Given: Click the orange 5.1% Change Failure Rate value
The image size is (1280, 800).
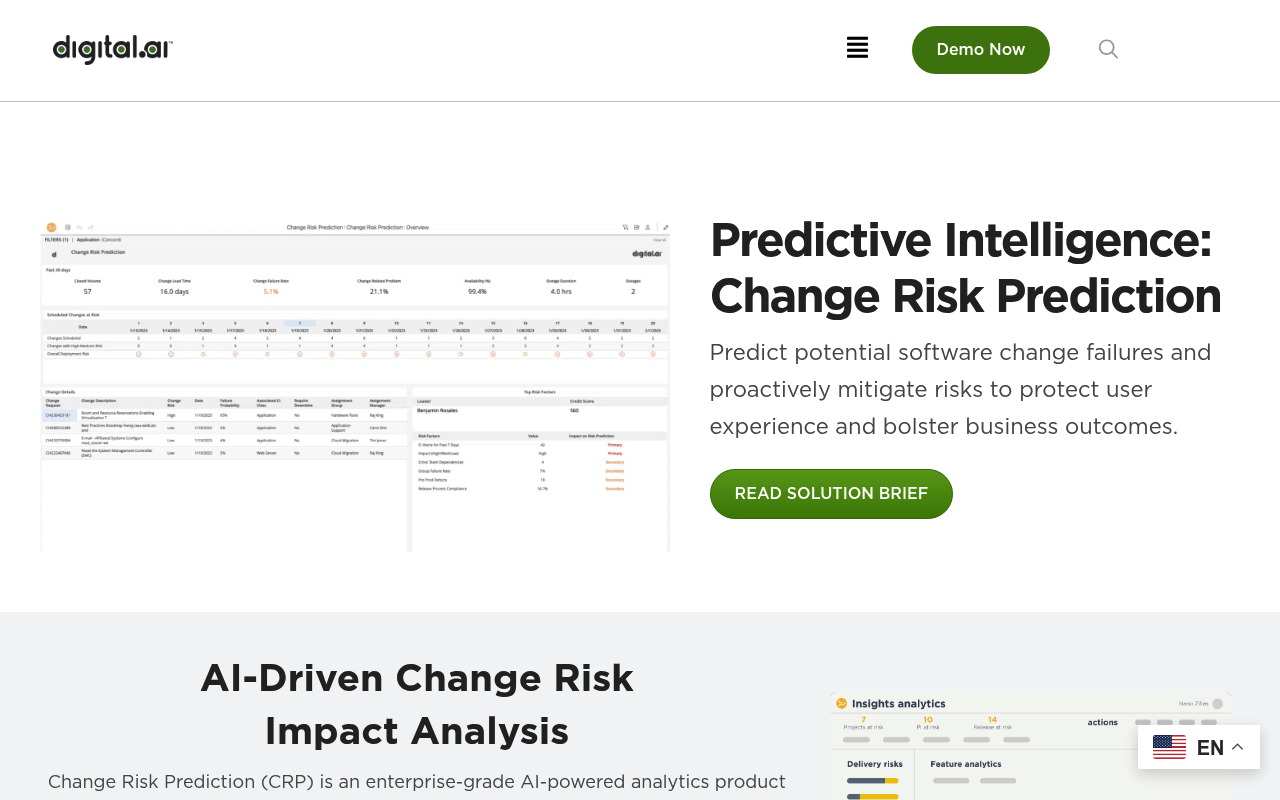Looking at the screenshot, I should [271, 291].
